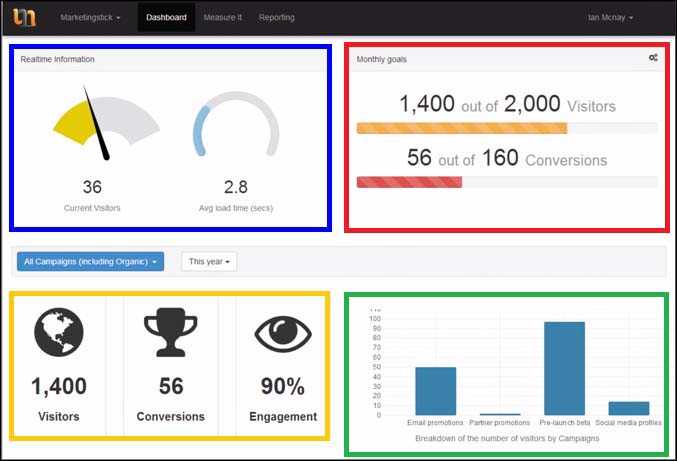Open the Ian Mcnay user menu
Image resolution: width=677 pixels, height=461 pixels.
tap(610, 18)
